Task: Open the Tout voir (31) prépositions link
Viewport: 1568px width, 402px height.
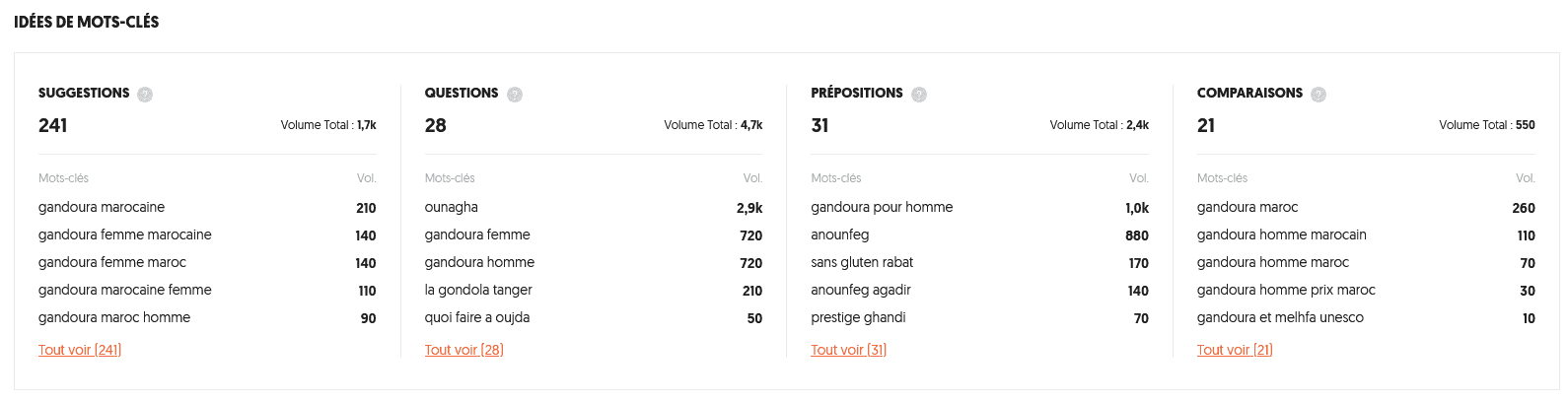Action: pyautogui.click(x=848, y=350)
